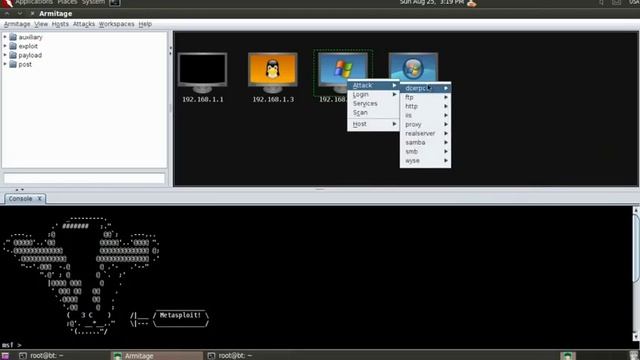Click the label 192.168.1.3
The width and height of the screenshot is (640, 360).
pos(273,99)
